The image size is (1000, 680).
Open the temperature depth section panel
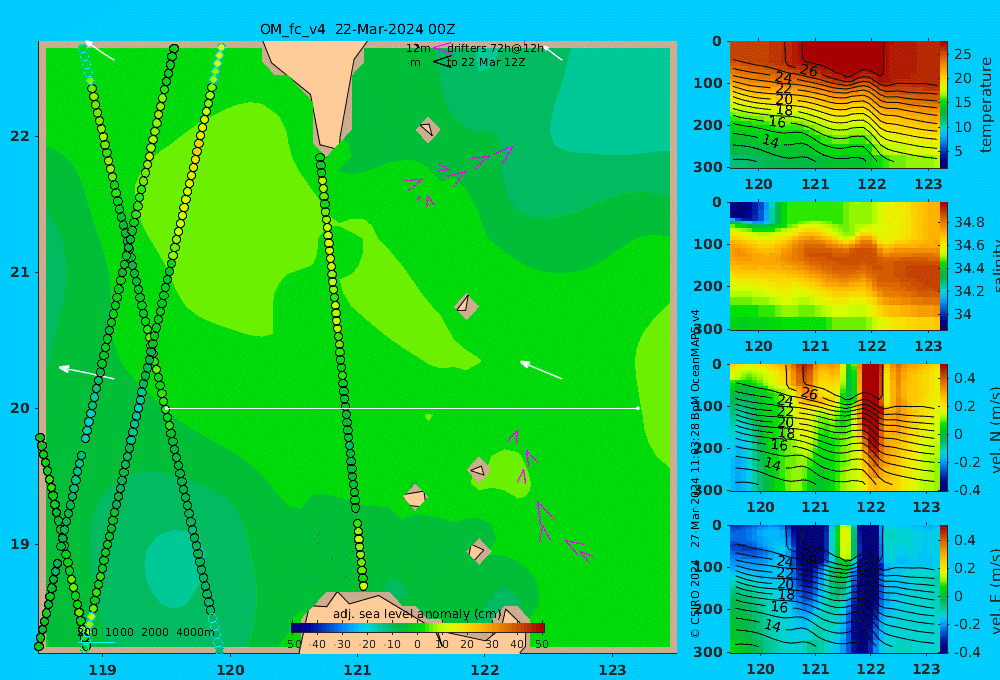[x=834, y=105]
